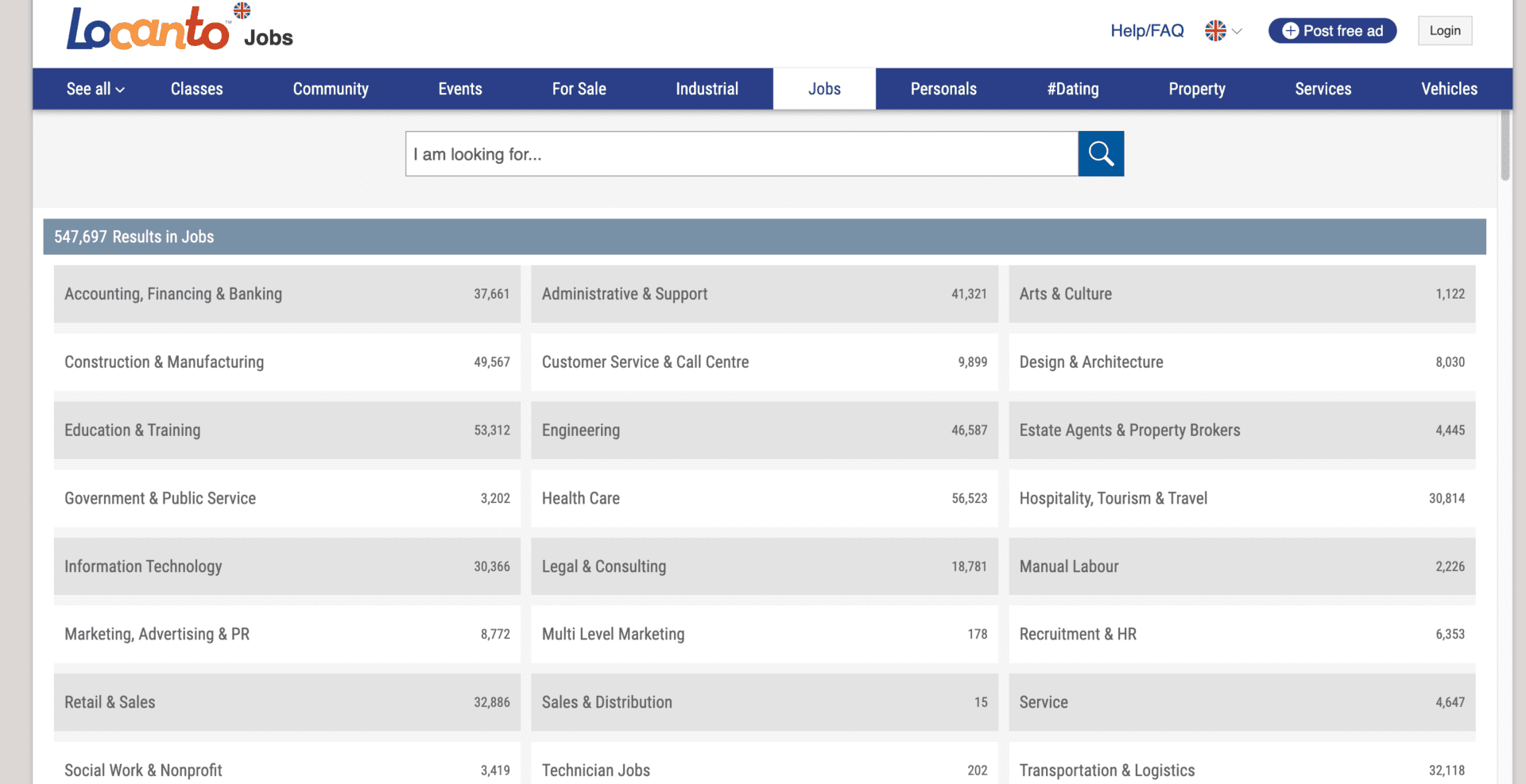Open the Engineering category

764,430
